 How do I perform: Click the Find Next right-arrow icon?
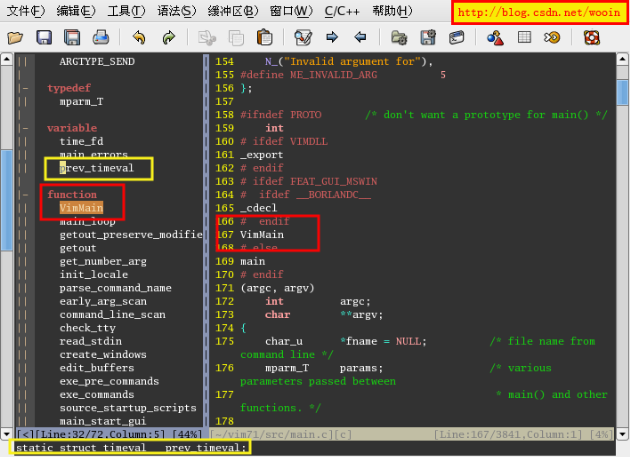[x=332, y=38]
